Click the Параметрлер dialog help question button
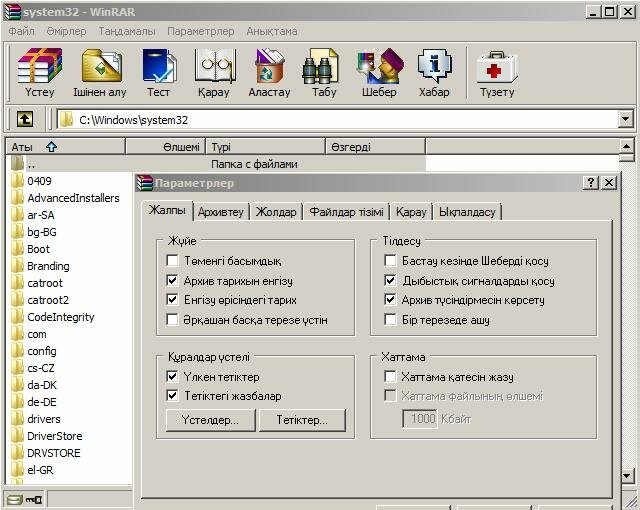 [591, 183]
